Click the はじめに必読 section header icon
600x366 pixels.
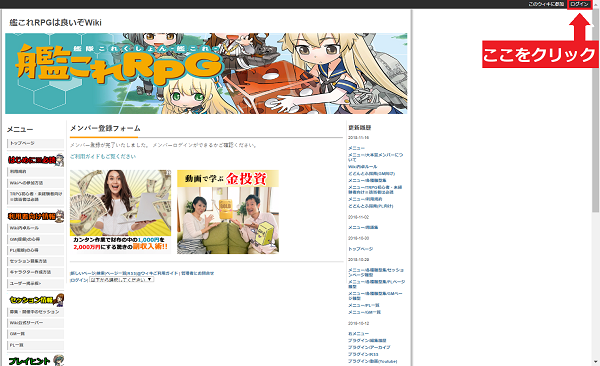[36, 160]
